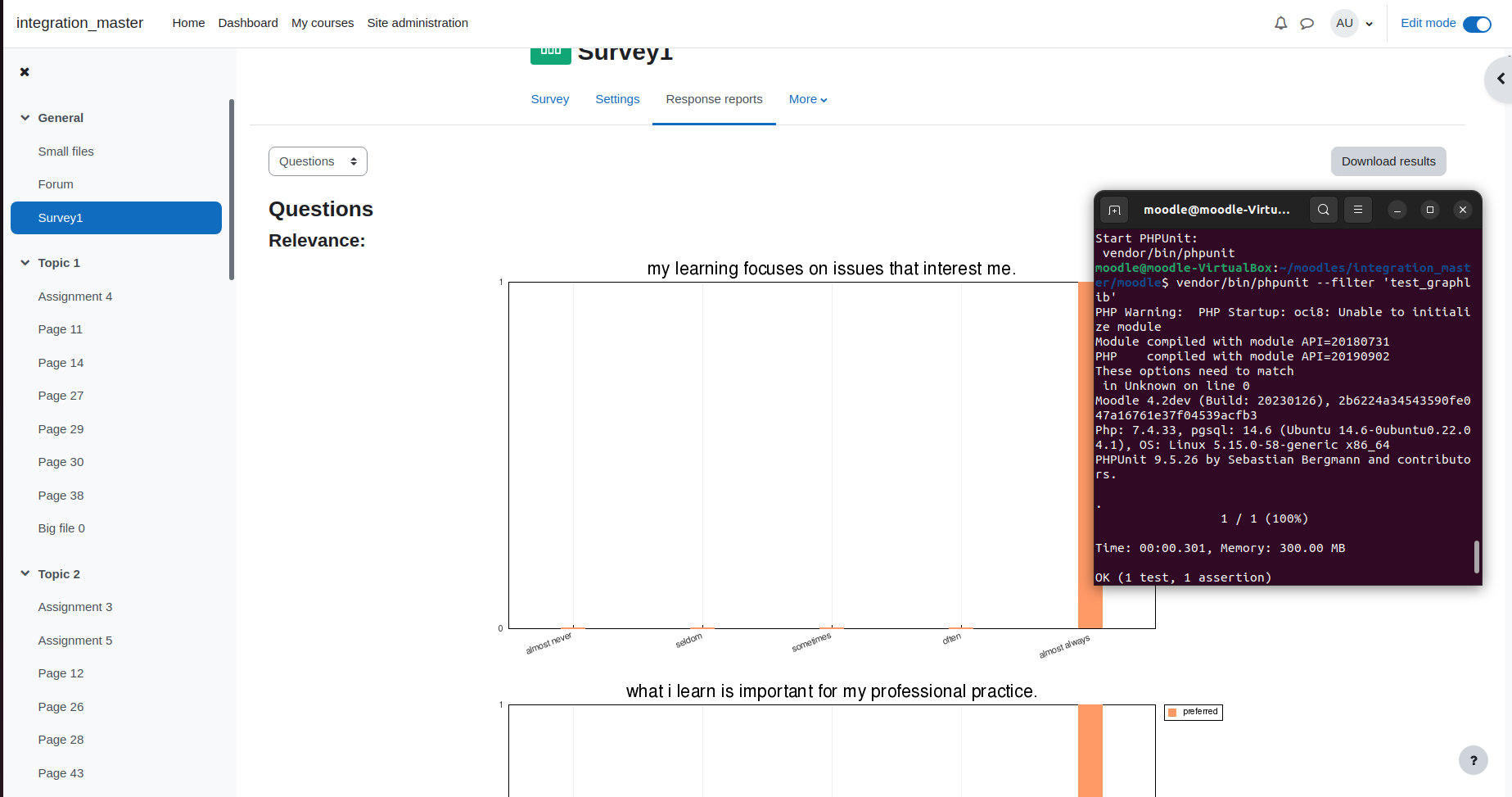1512x797 pixels.
Task: Toggle Edit mode switch off
Action: point(1477,24)
